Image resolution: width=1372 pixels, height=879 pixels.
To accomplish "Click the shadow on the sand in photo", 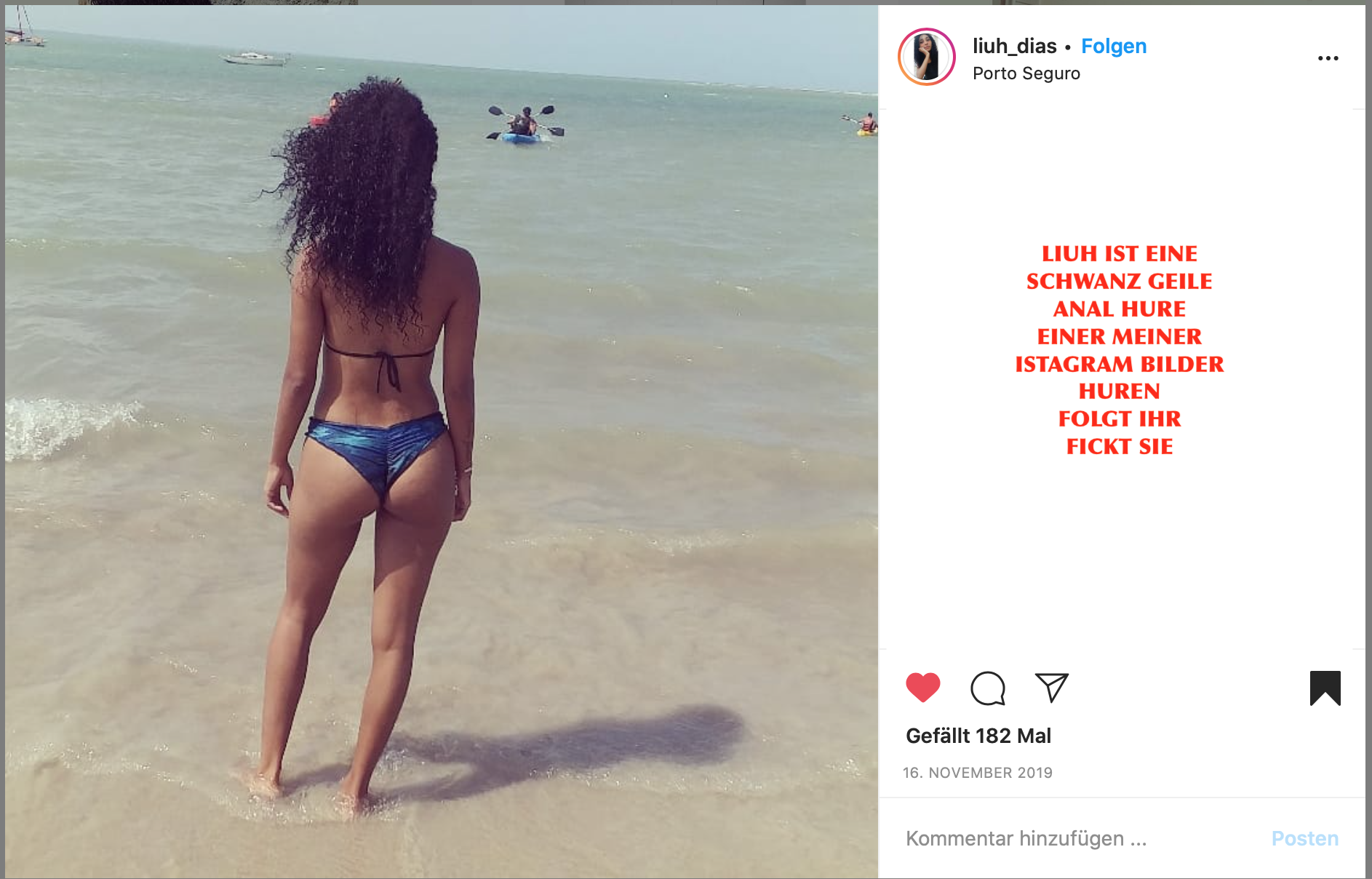I will (553, 749).
